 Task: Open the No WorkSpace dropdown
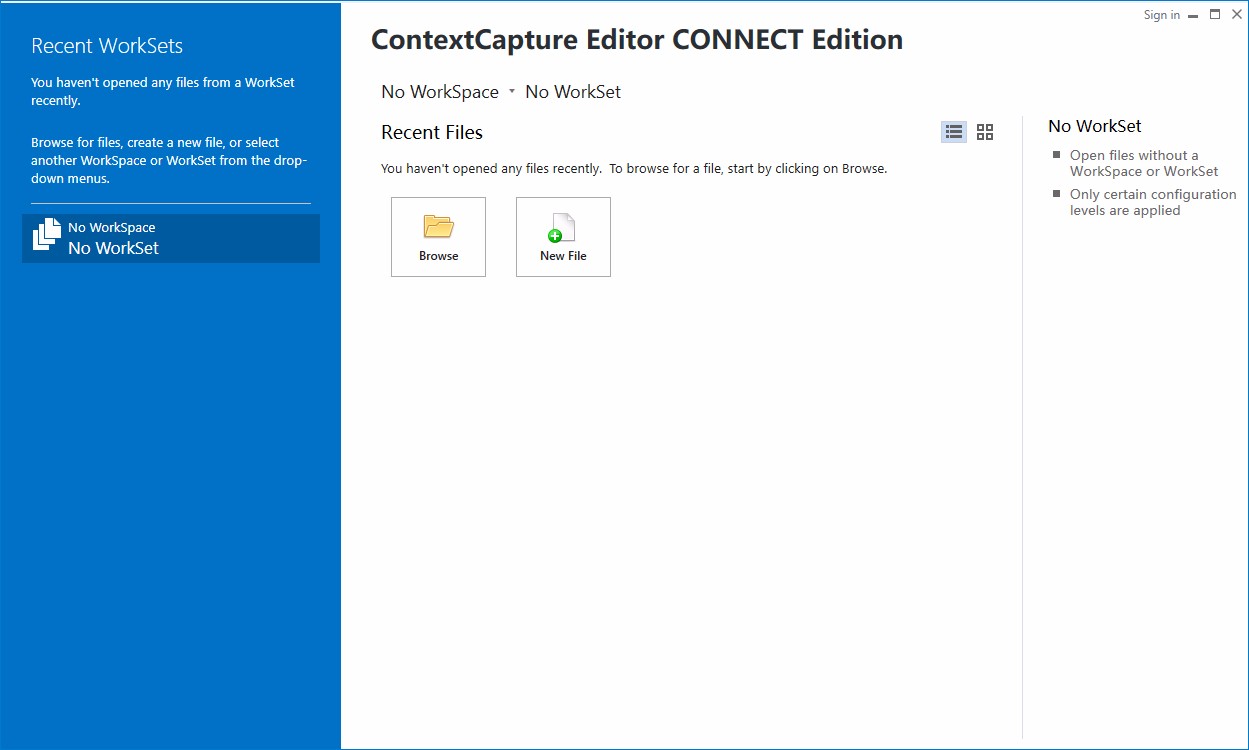pos(440,91)
